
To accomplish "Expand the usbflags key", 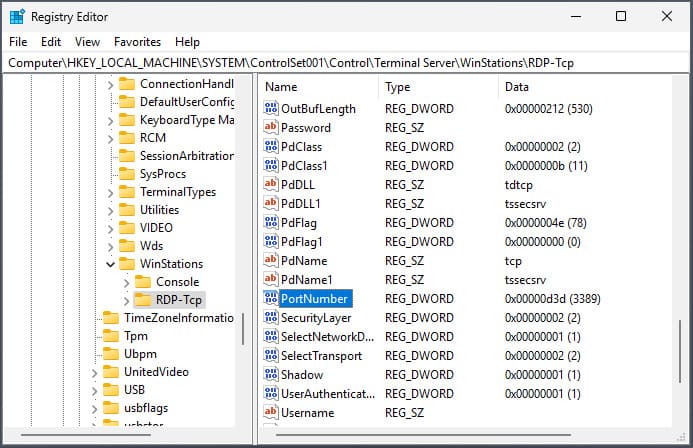I will coord(94,409).
